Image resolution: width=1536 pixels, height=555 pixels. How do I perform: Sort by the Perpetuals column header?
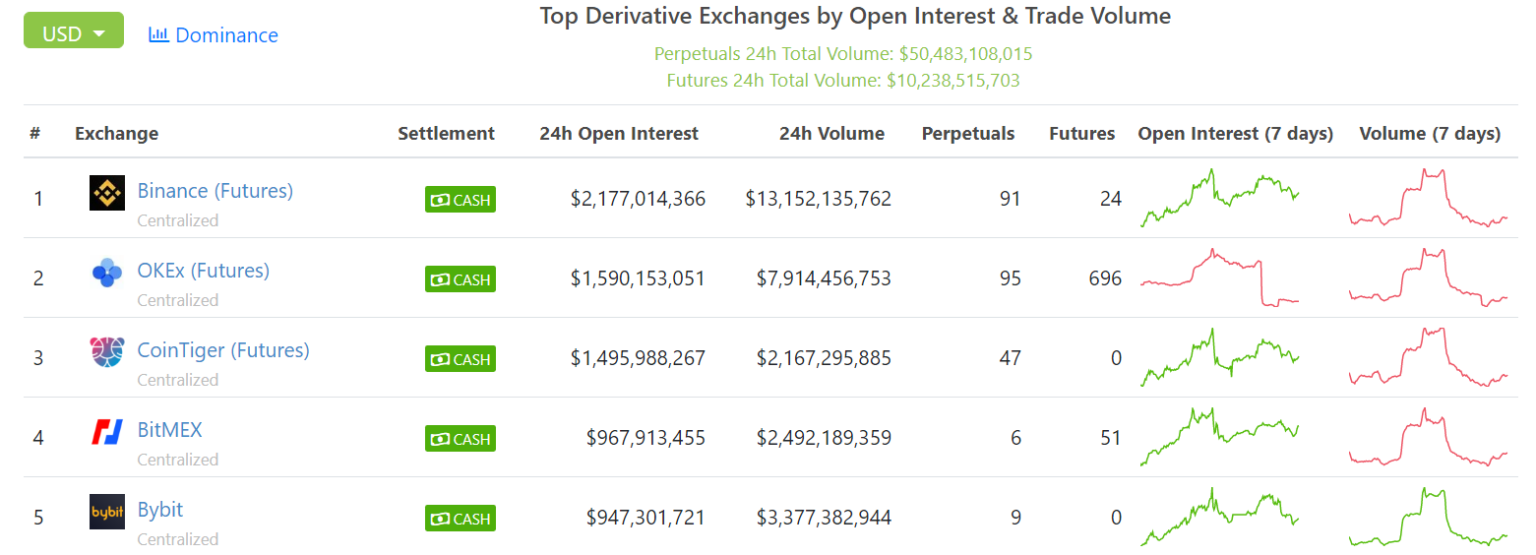click(x=968, y=133)
